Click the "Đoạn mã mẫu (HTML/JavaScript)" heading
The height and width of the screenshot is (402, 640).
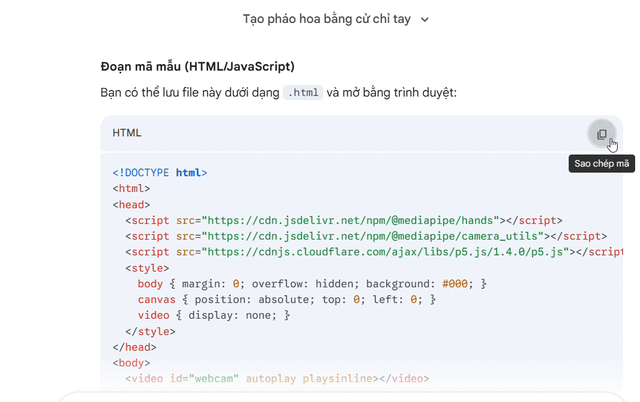coord(197,67)
